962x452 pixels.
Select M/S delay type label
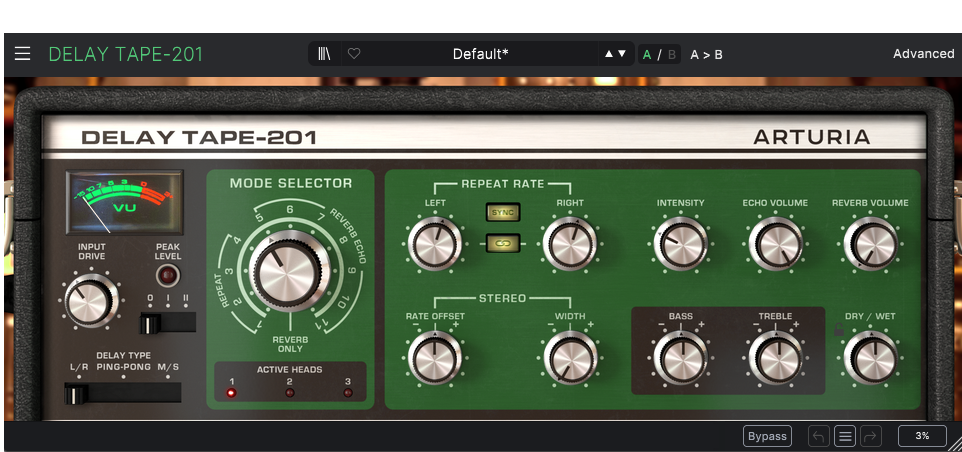coord(168,367)
